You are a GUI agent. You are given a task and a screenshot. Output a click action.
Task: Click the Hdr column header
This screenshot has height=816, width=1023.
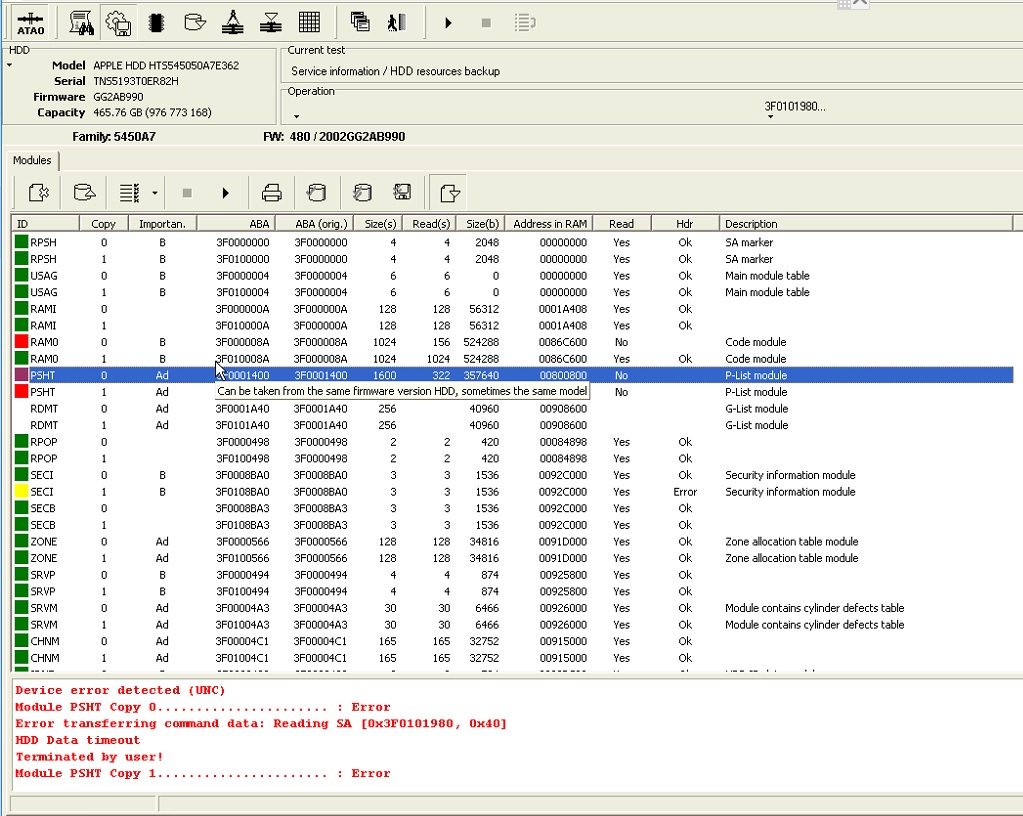tap(684, 224)
